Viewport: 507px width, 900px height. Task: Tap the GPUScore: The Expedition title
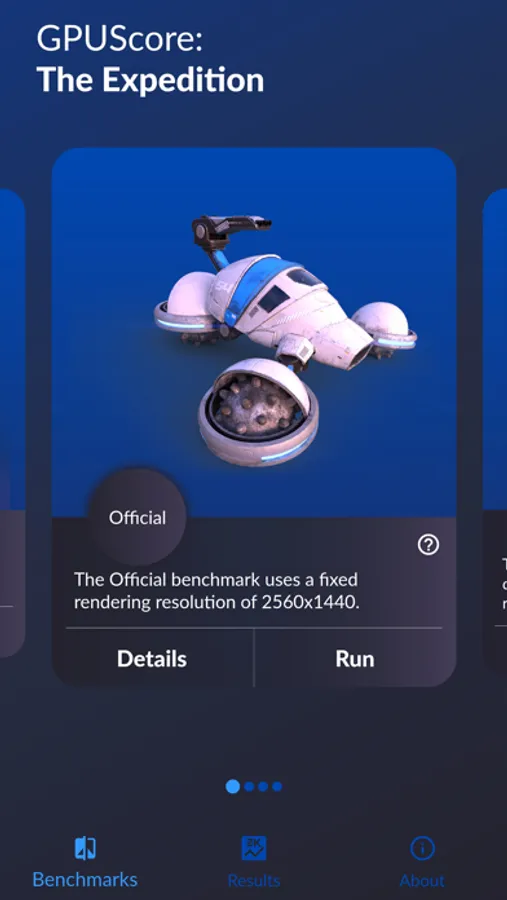click(150, 60)
